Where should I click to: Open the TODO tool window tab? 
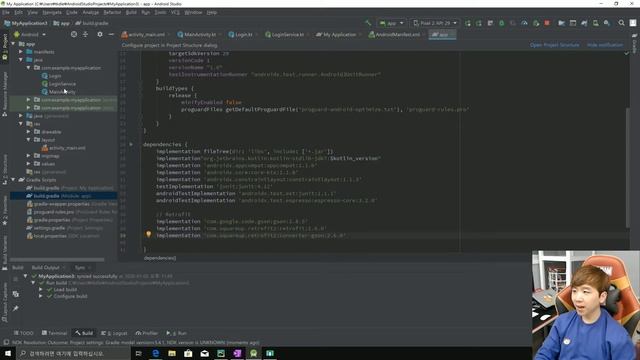point(24,333)
